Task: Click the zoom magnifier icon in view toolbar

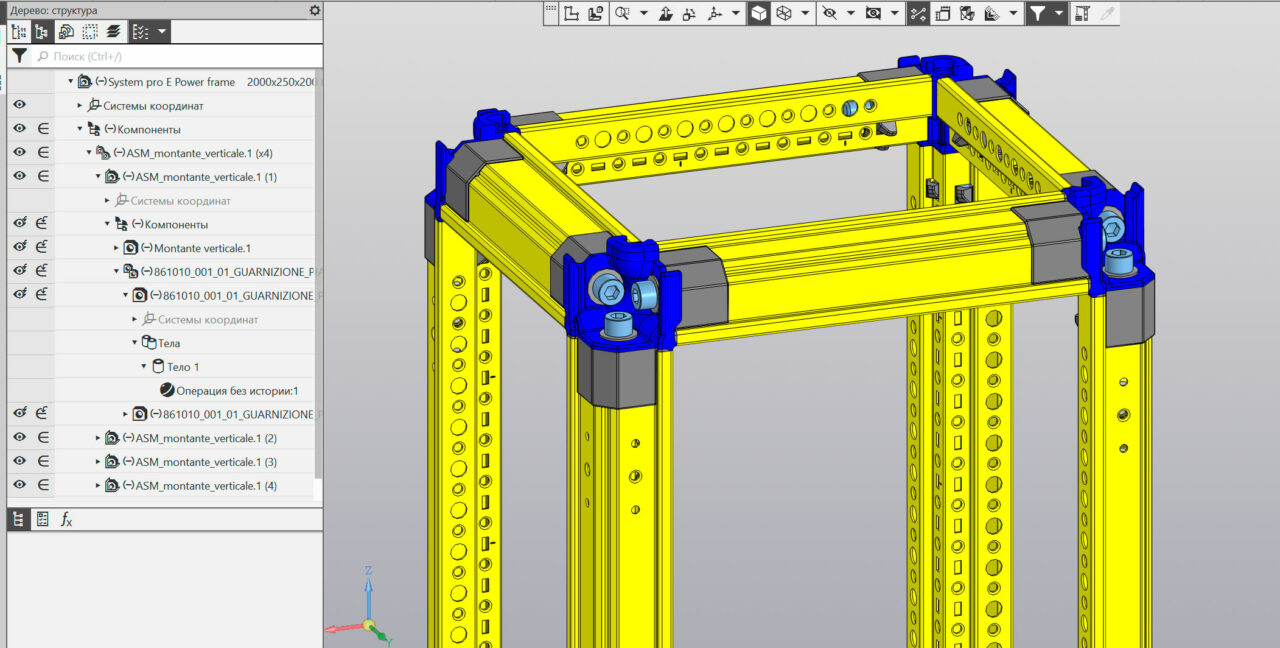Action: tap(622, 13)
